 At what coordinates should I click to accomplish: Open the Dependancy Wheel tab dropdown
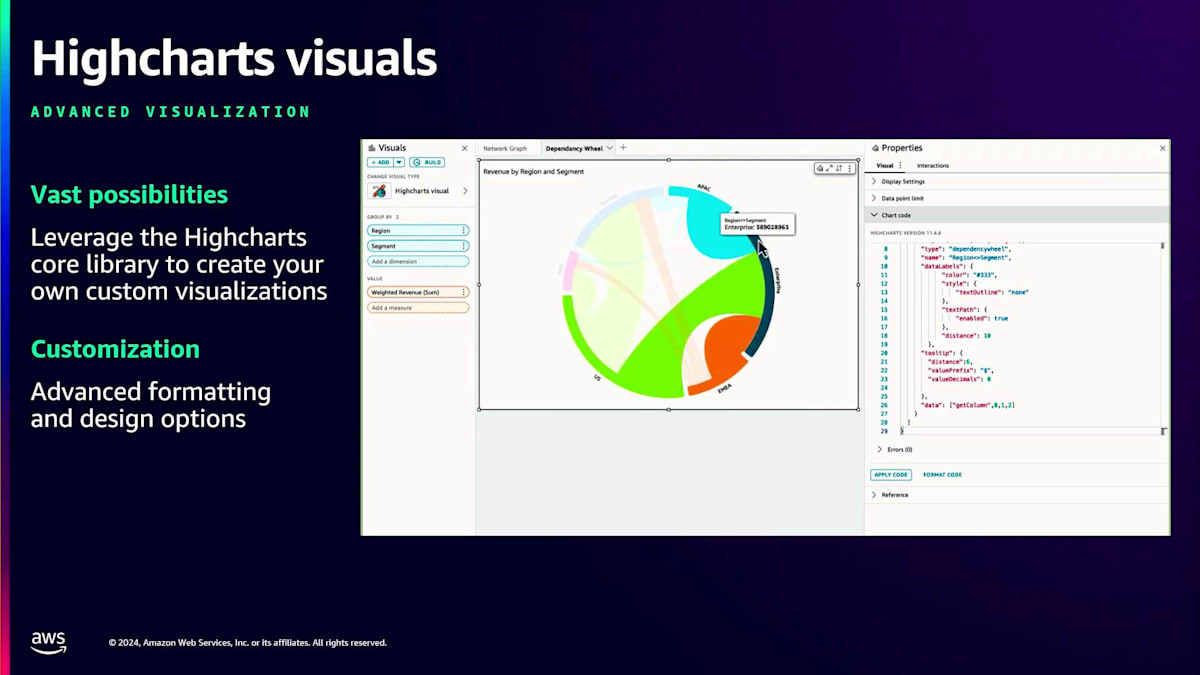tap(610, 148)
